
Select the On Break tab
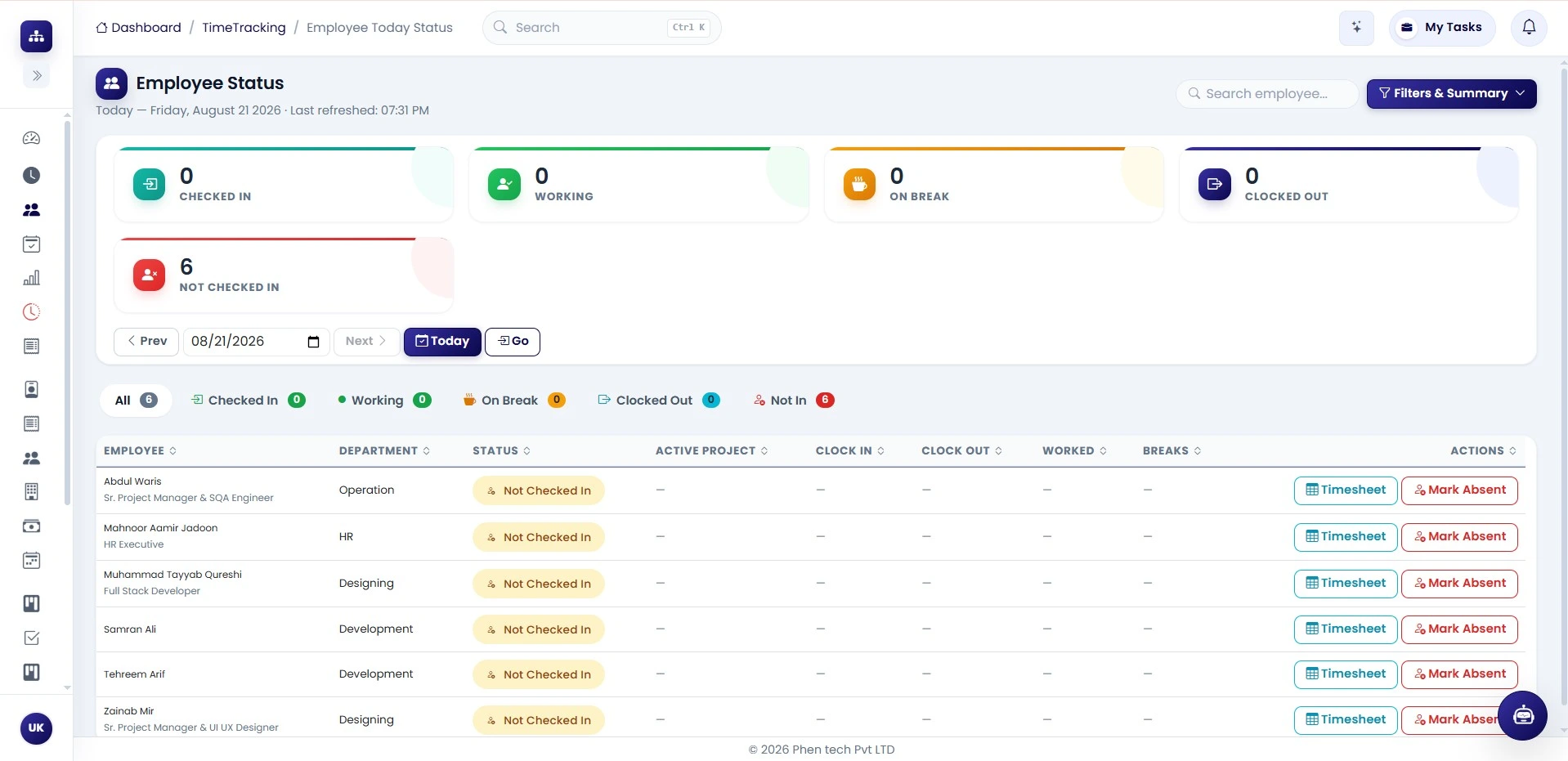coord(514,401)
